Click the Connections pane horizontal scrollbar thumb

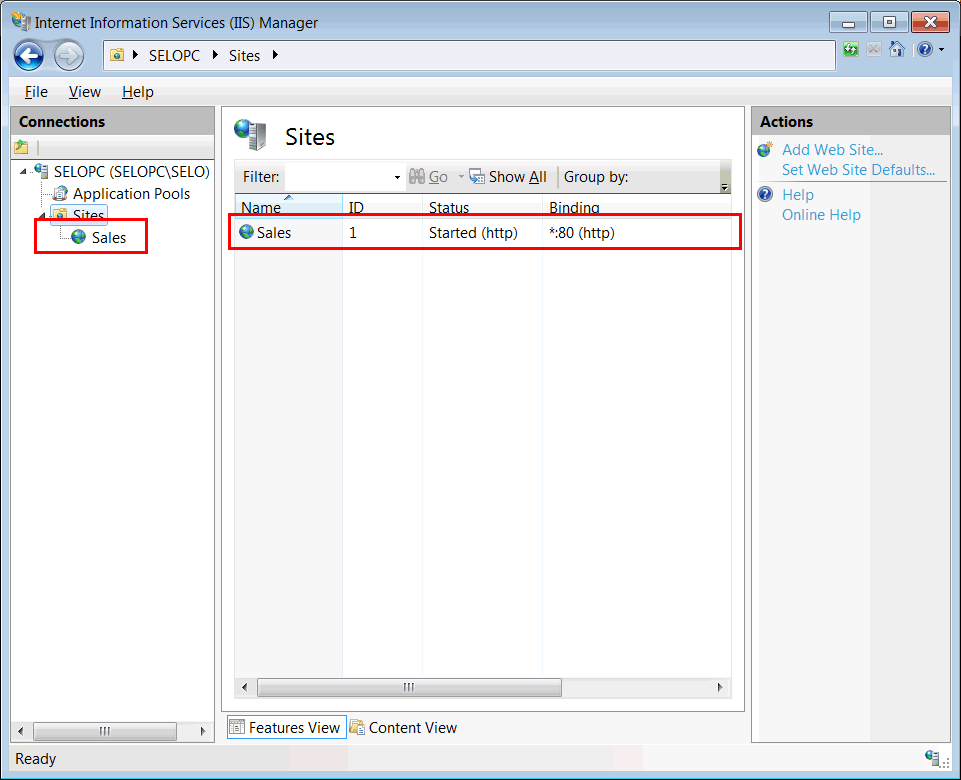click(105, 730)
